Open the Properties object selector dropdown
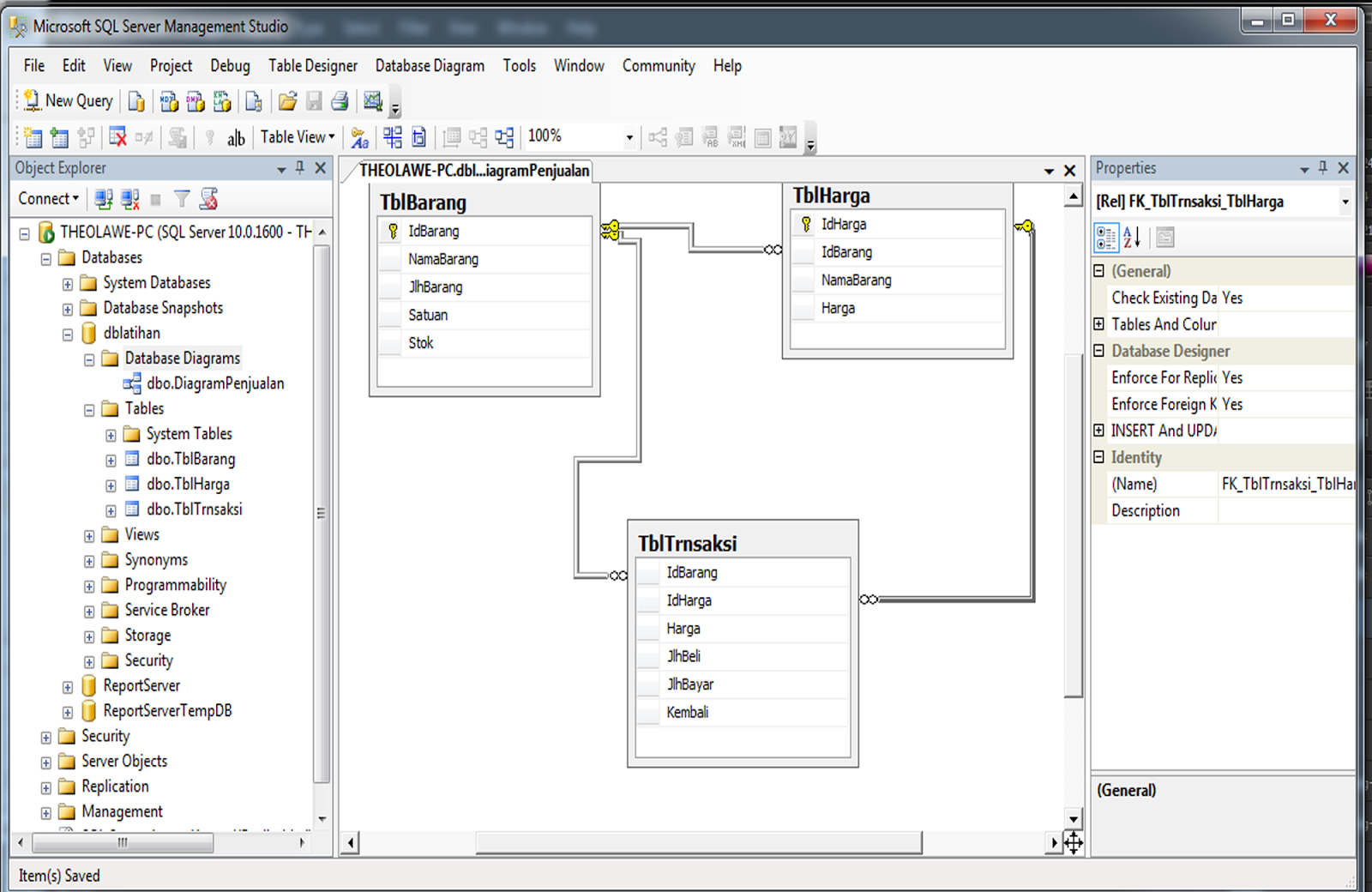The image size is (1372, 892). click(x=1345, y=202)
